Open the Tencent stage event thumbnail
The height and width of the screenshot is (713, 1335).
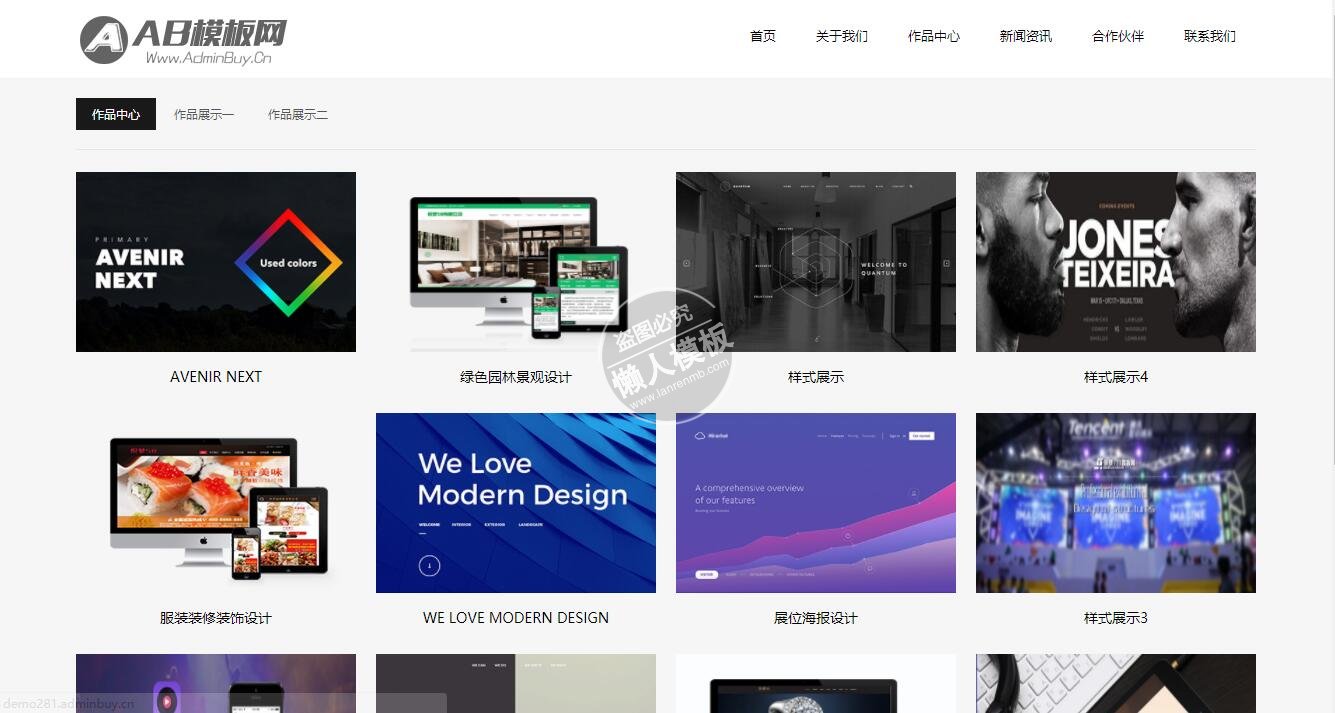coord(1116,503)
